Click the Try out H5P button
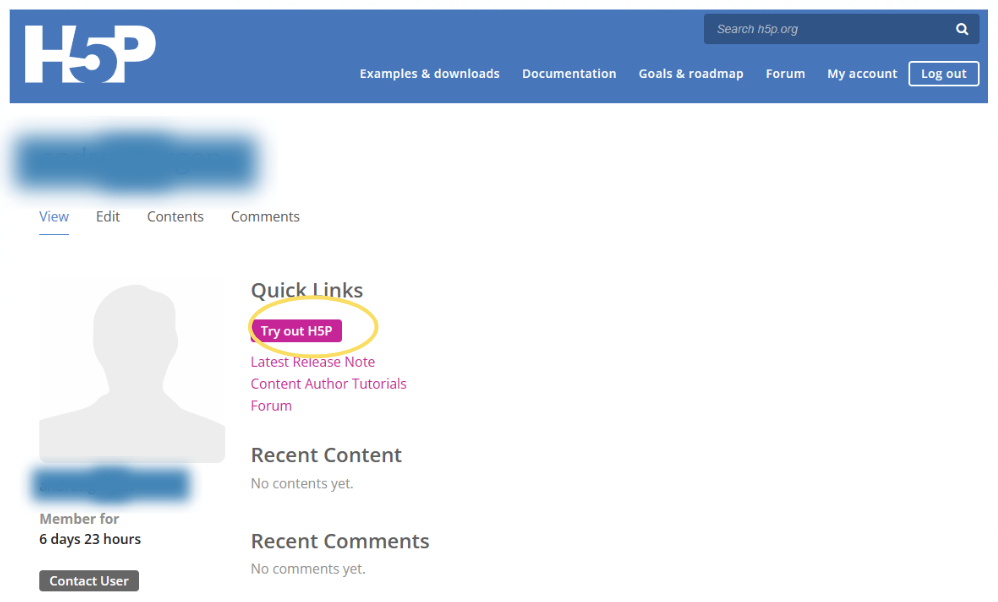The height and width of the screenshot is (602, 998). click(x=297, y=331)
